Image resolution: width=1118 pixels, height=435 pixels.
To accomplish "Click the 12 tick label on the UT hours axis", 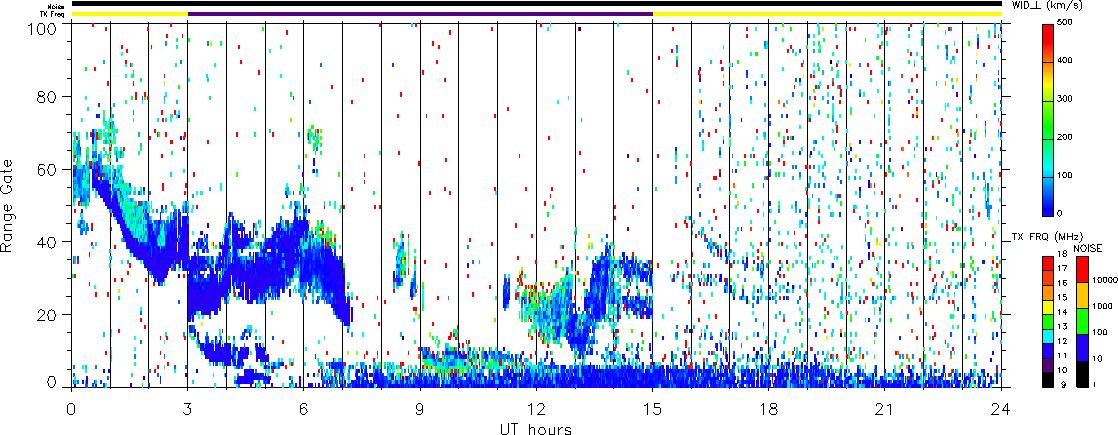I will pos(536,410).
